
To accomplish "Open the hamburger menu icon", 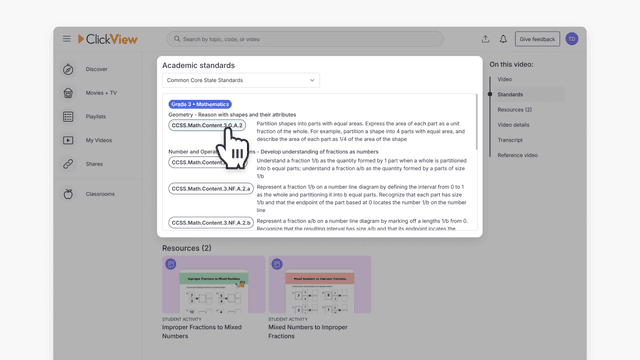I will [67, 39].
